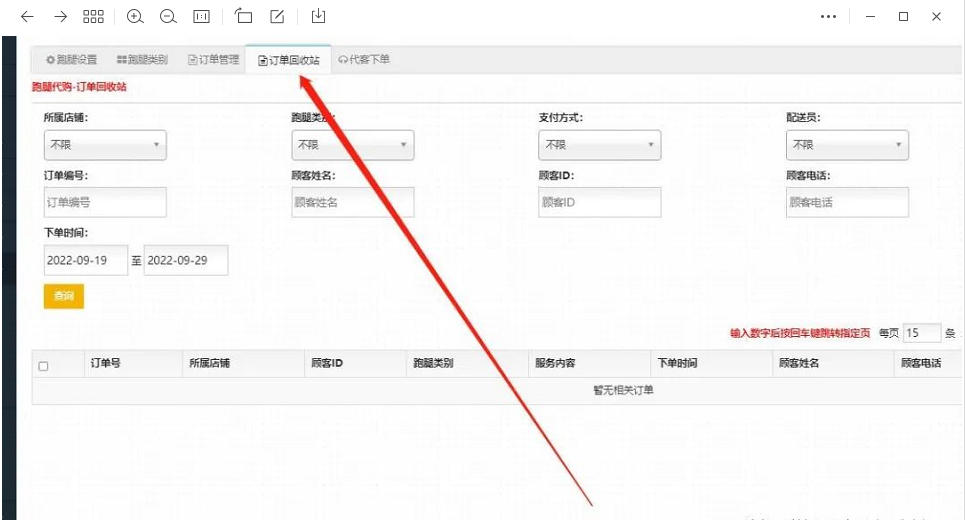
Task: Rotate the image using the rotate icon
Action: (x=244, y=17)
